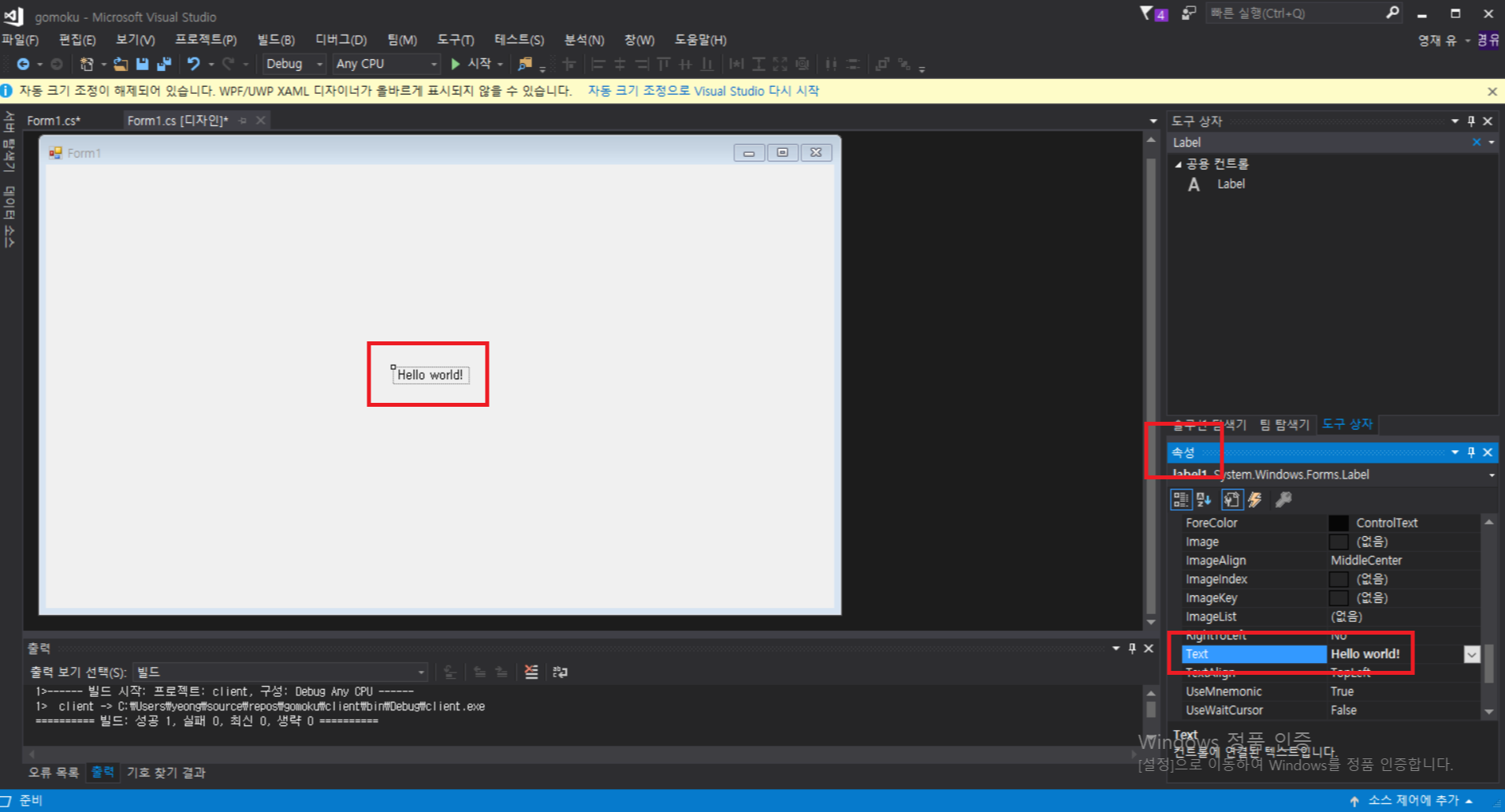Open the Any CPU platform dropdown
This screenshot has height=812, width=1505.
434,64
